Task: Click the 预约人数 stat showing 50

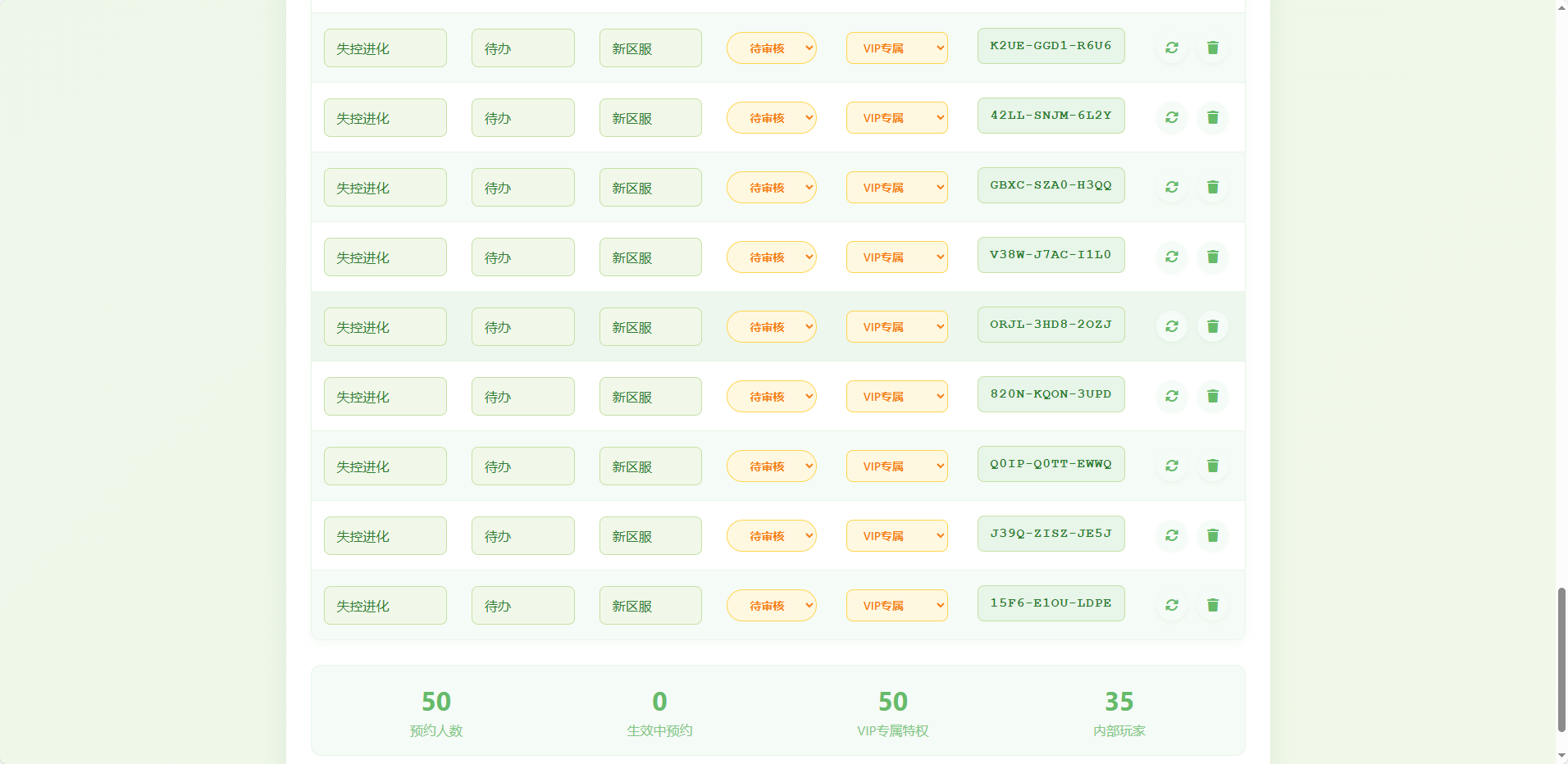Action: click(436, 712)
